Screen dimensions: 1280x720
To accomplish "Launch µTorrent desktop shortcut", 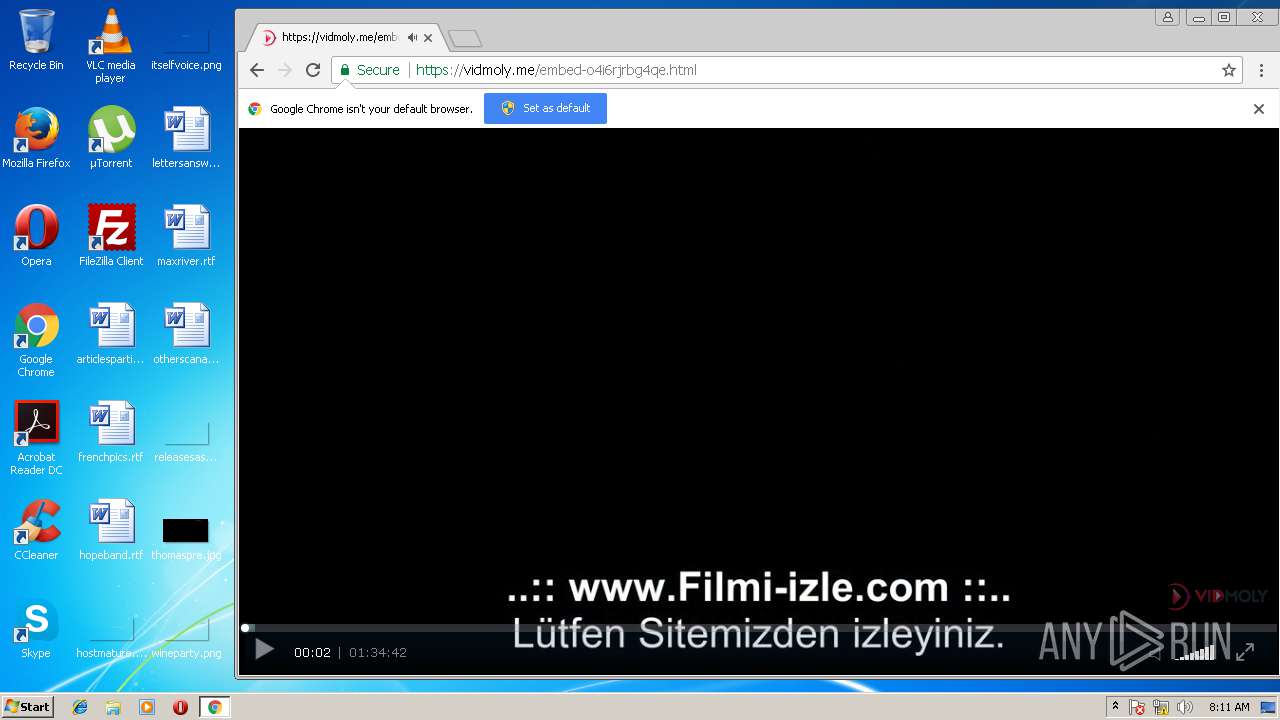I will [110, 138].
